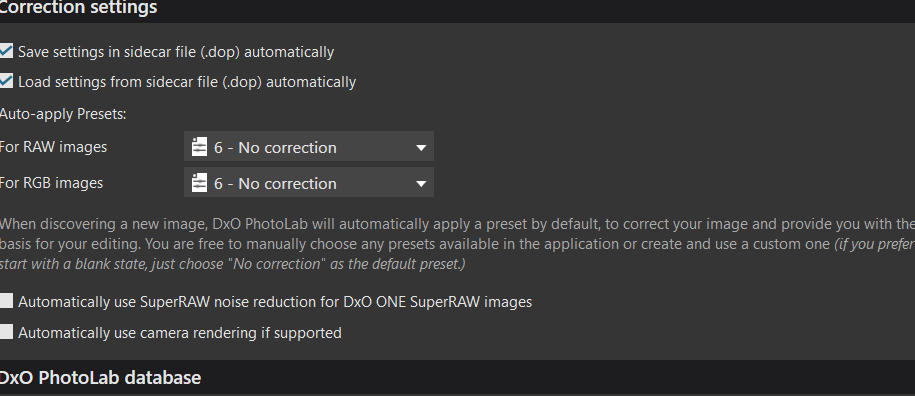Click the For RGB images label

tap(51, 183)
